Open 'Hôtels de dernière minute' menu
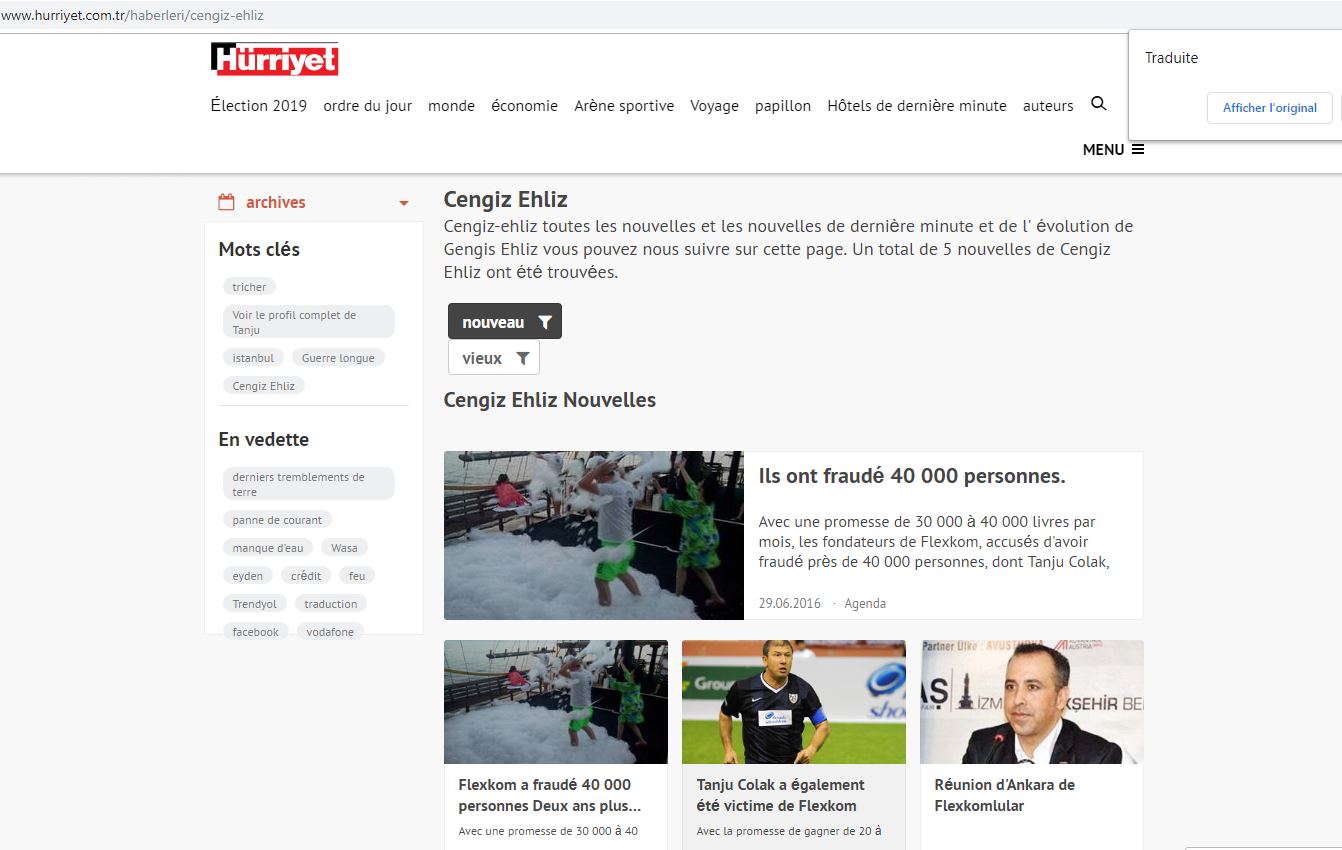The image size is (1342, 850). [916, 106]
